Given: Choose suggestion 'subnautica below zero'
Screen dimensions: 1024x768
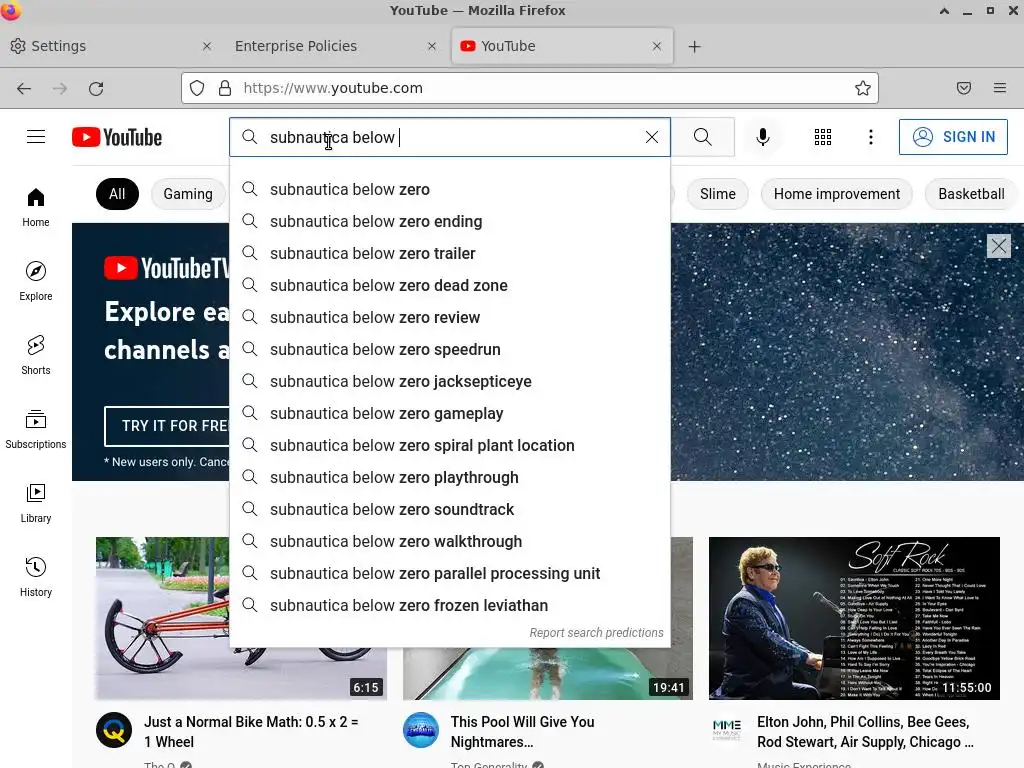Looking at the screenshot, I should point(450,189).
